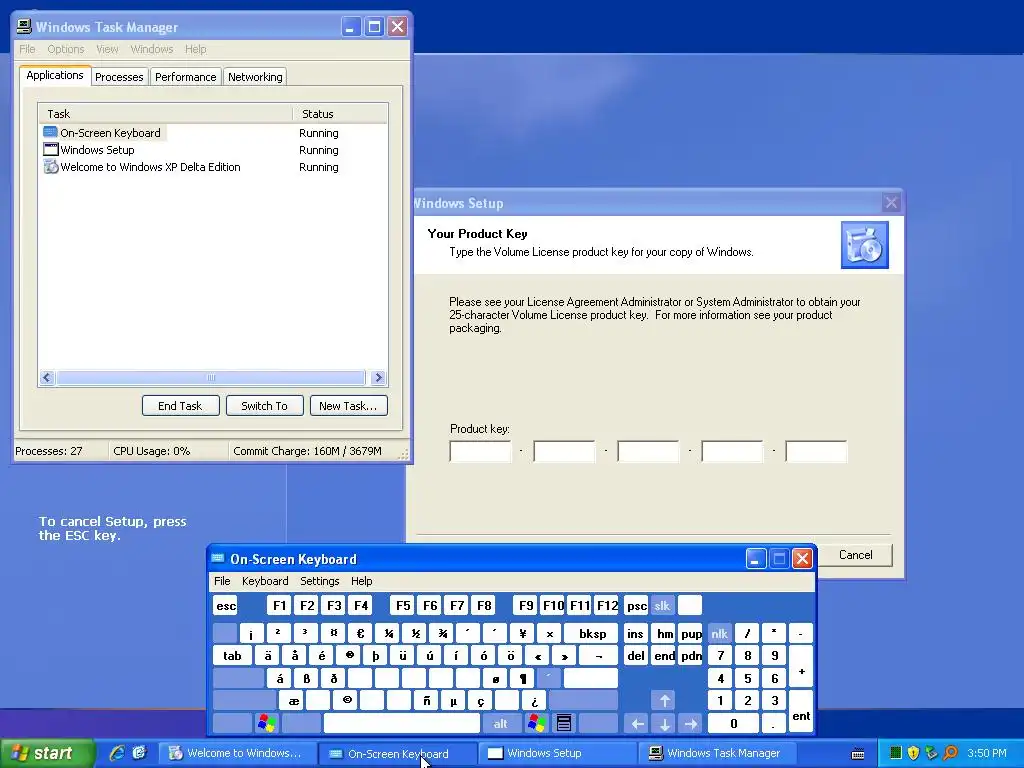This screenshot has width=1024, height=768.
Task: Click the Welcome to Windows taskbar button
Action: click(x=237, y=753)
